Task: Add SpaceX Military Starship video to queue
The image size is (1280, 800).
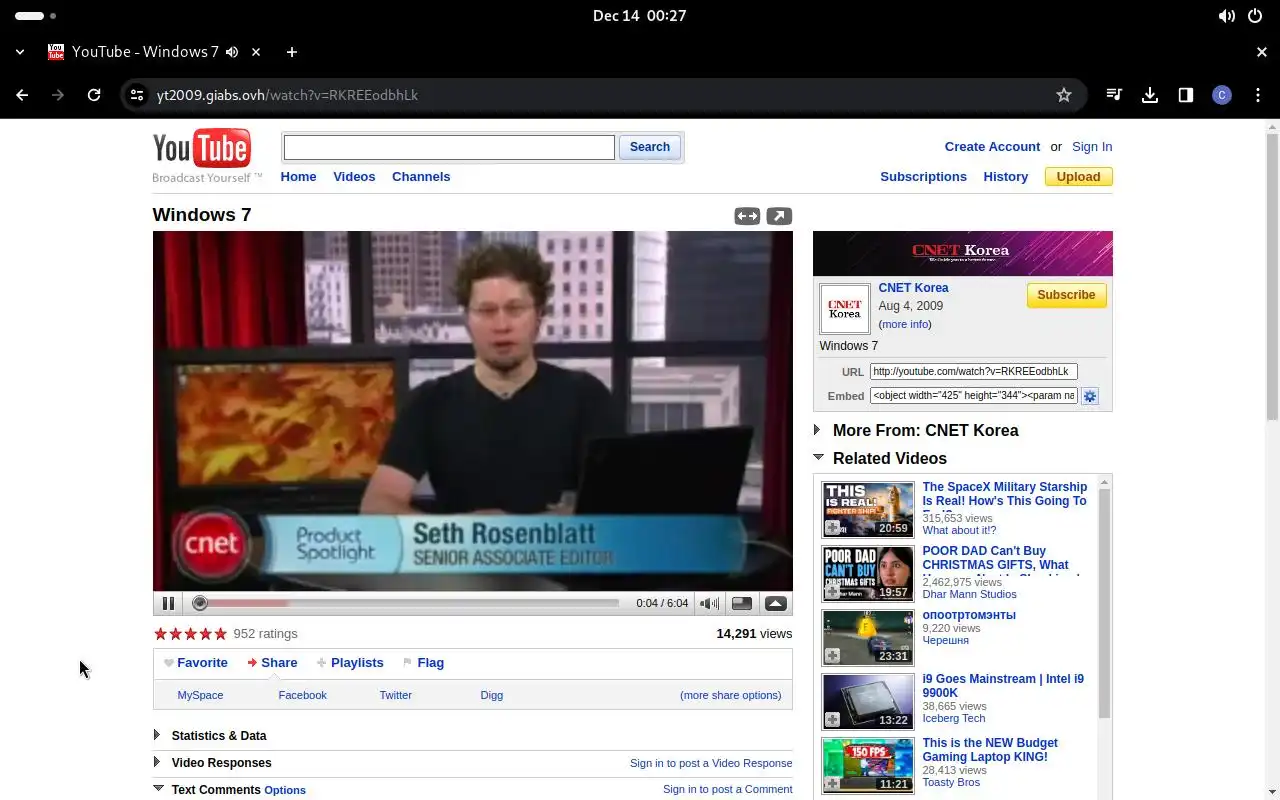Action: (x=832, y=527)
